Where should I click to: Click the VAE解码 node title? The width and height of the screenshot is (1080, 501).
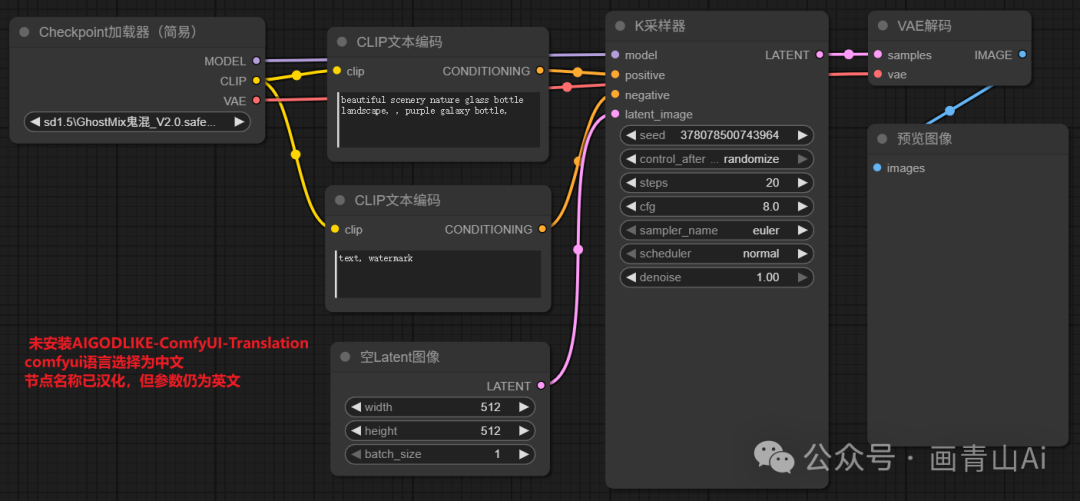(924, 26)
